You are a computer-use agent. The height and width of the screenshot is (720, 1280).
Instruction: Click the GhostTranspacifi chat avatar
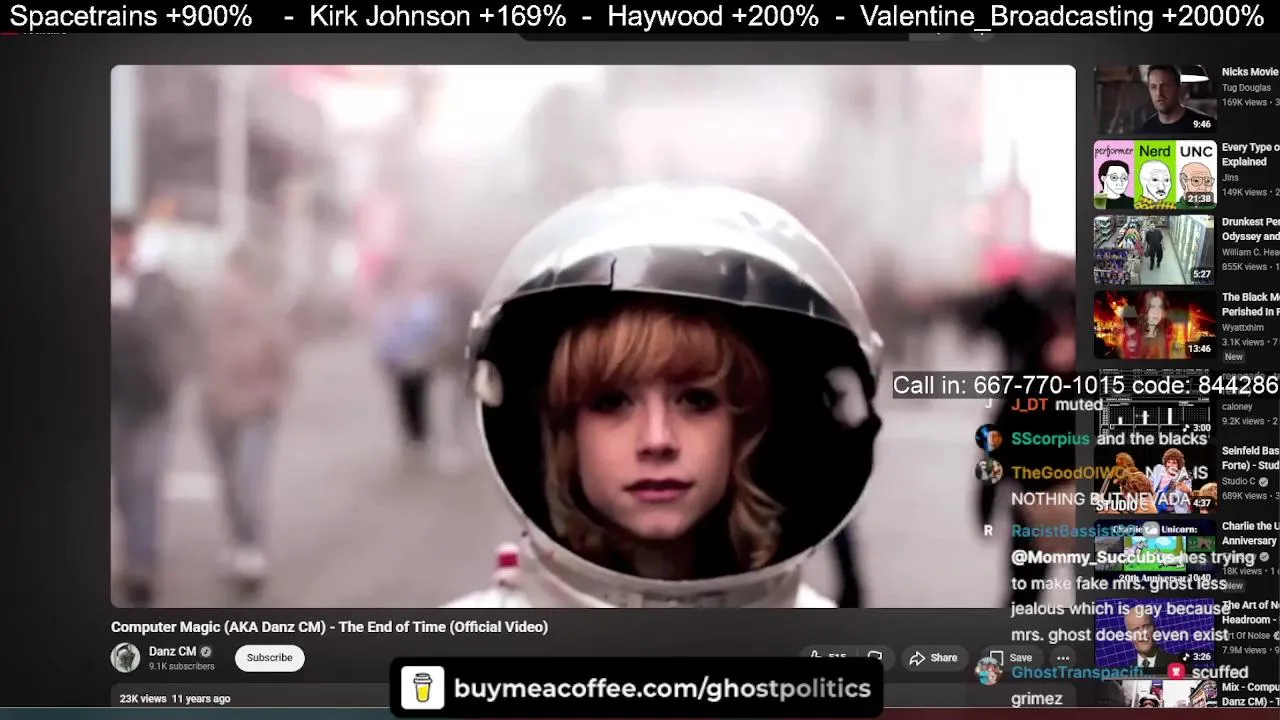988,672
